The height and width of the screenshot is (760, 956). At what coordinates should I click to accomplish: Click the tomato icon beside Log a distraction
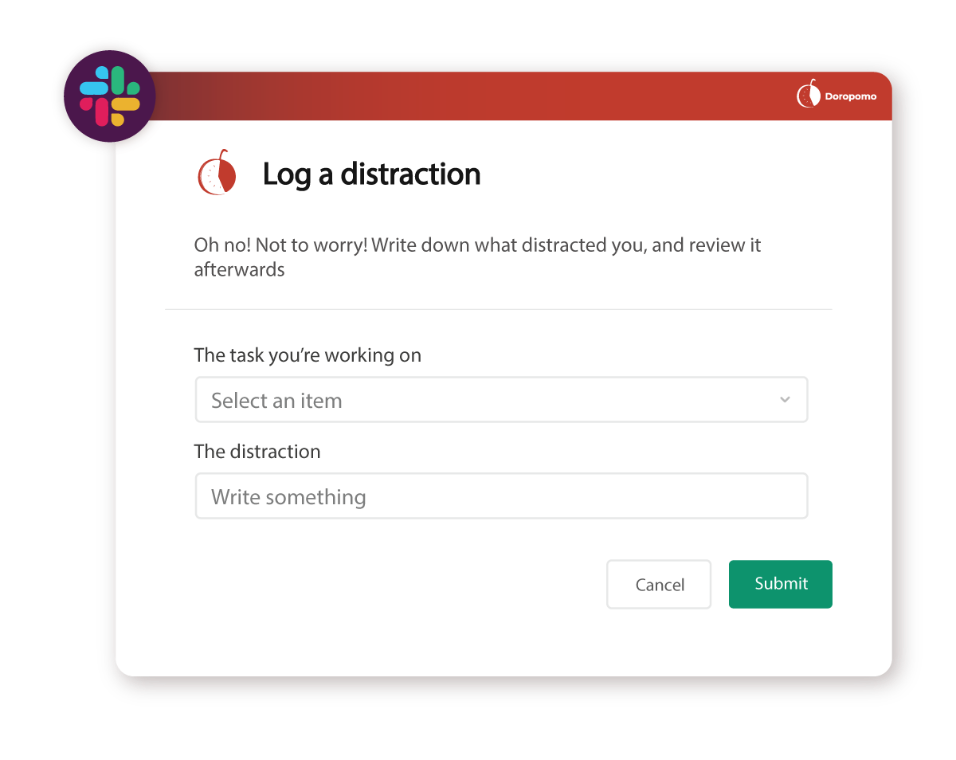(217, 173)
